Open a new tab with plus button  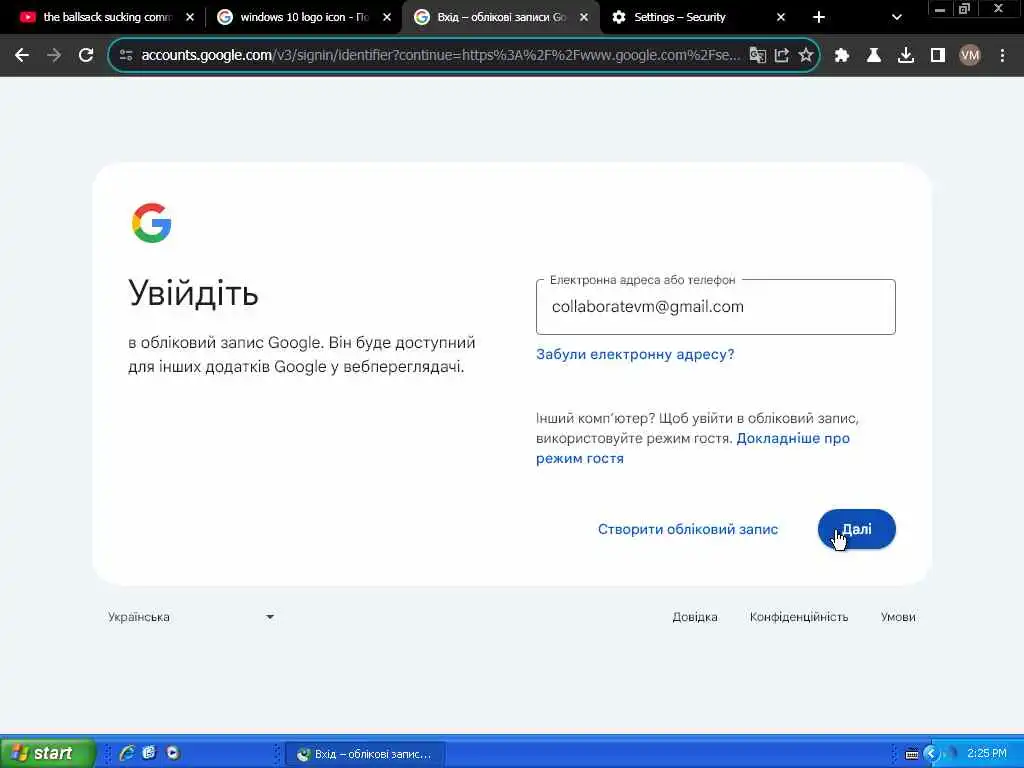(x=819, y=18)
